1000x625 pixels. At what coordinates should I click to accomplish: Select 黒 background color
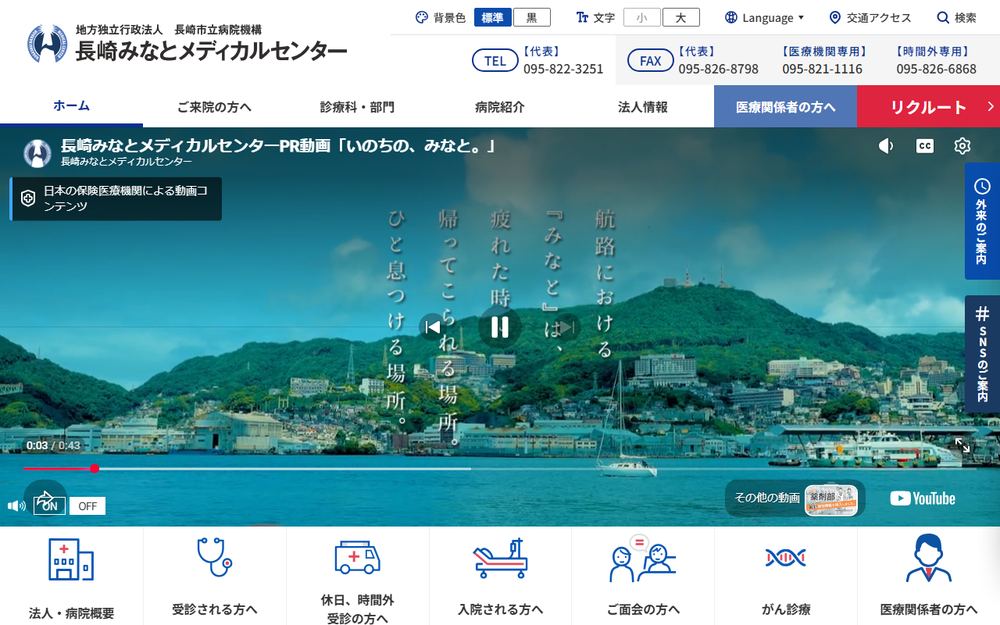click(531, 18)
